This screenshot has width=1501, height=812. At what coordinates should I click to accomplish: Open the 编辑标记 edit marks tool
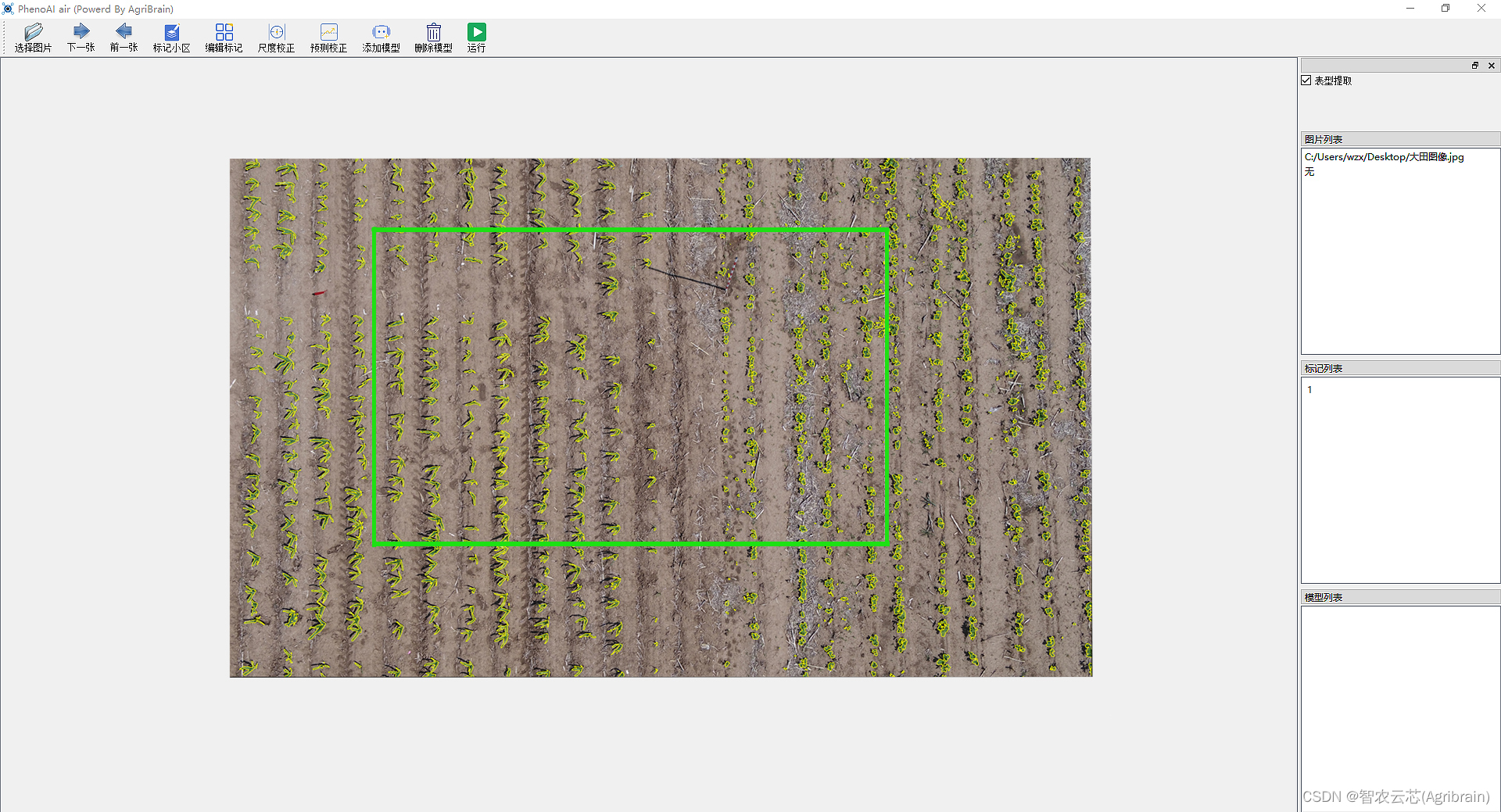pos(224,38)
